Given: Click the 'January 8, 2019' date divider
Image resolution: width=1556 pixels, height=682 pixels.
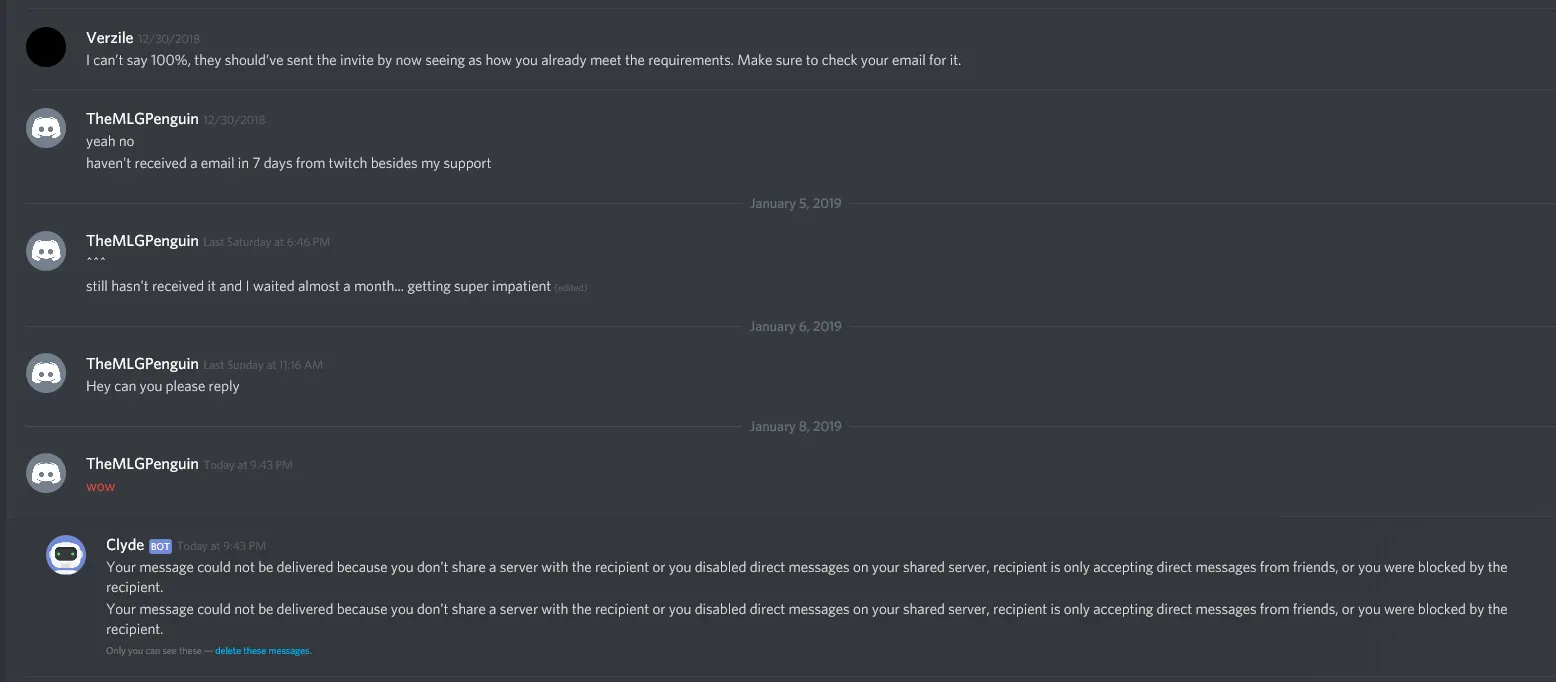Looking at the screenshot, I should (795, 426).
